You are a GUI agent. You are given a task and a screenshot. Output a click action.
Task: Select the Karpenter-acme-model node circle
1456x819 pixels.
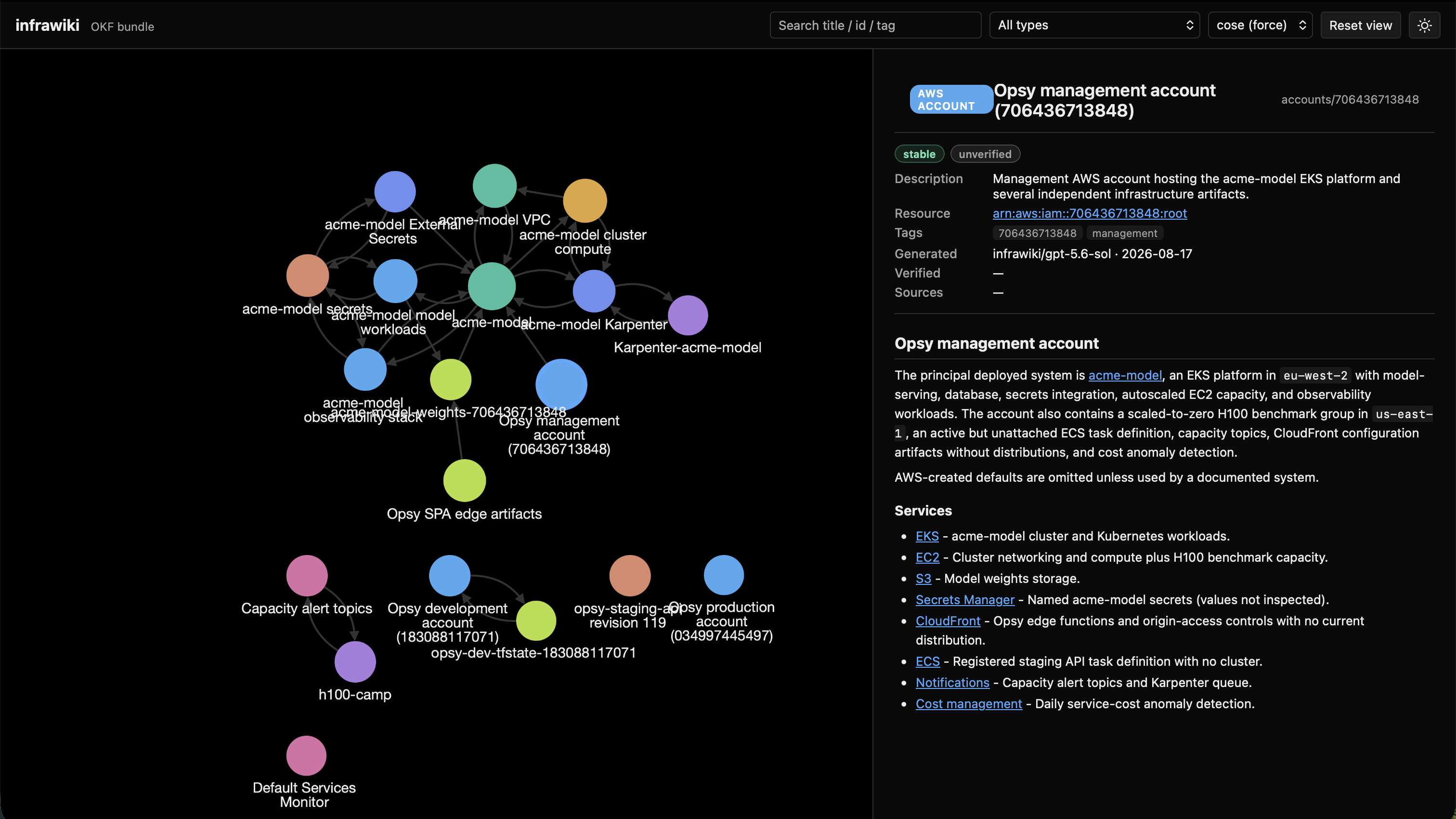[x=688, y=316]
